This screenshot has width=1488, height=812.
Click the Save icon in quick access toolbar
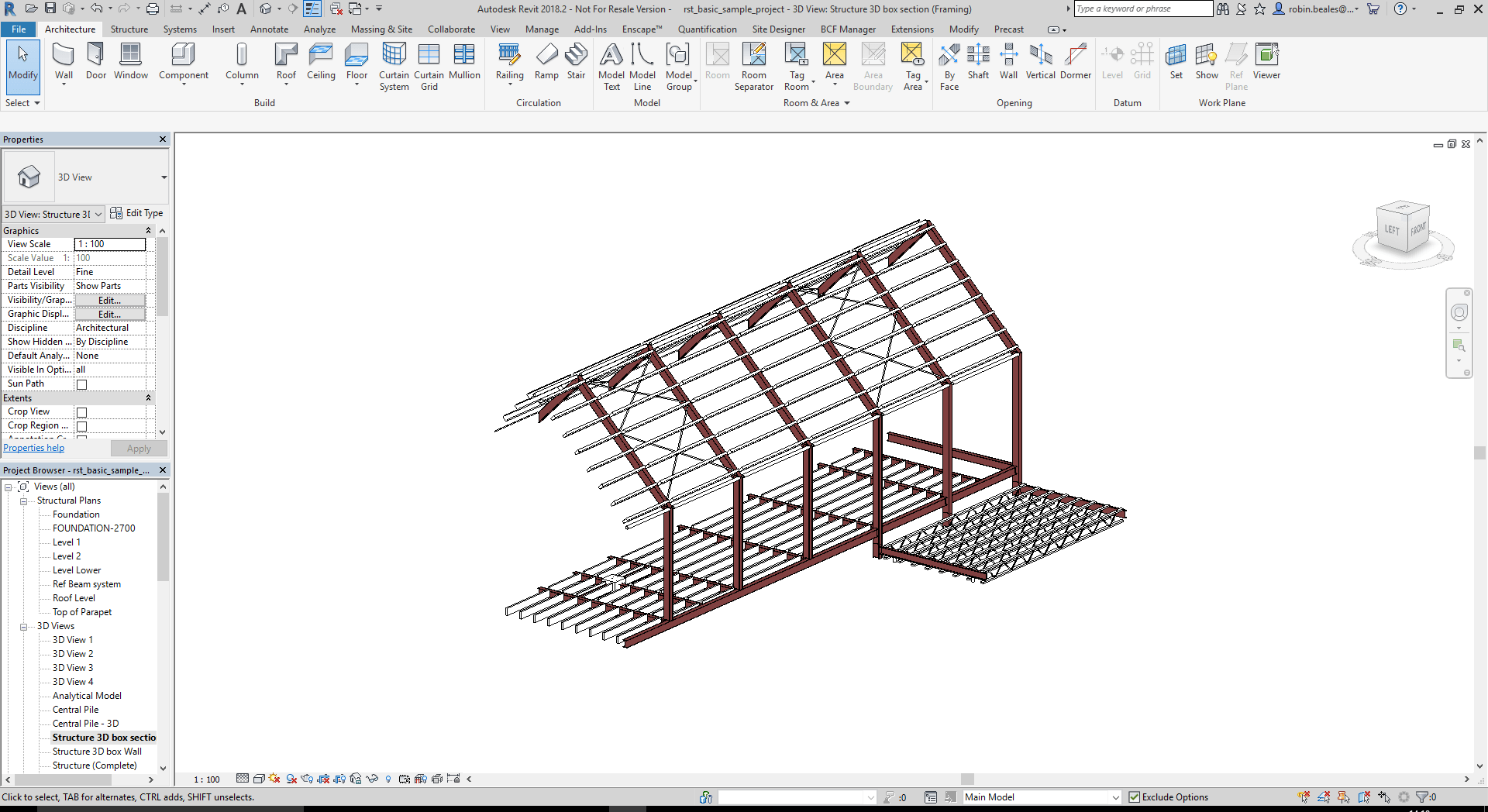[50, 9]
